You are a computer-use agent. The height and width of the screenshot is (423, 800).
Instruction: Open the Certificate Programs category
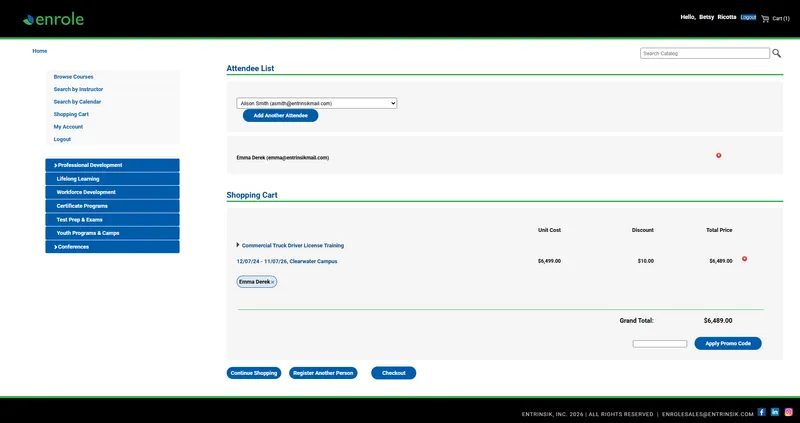click(x=112, y=206)
